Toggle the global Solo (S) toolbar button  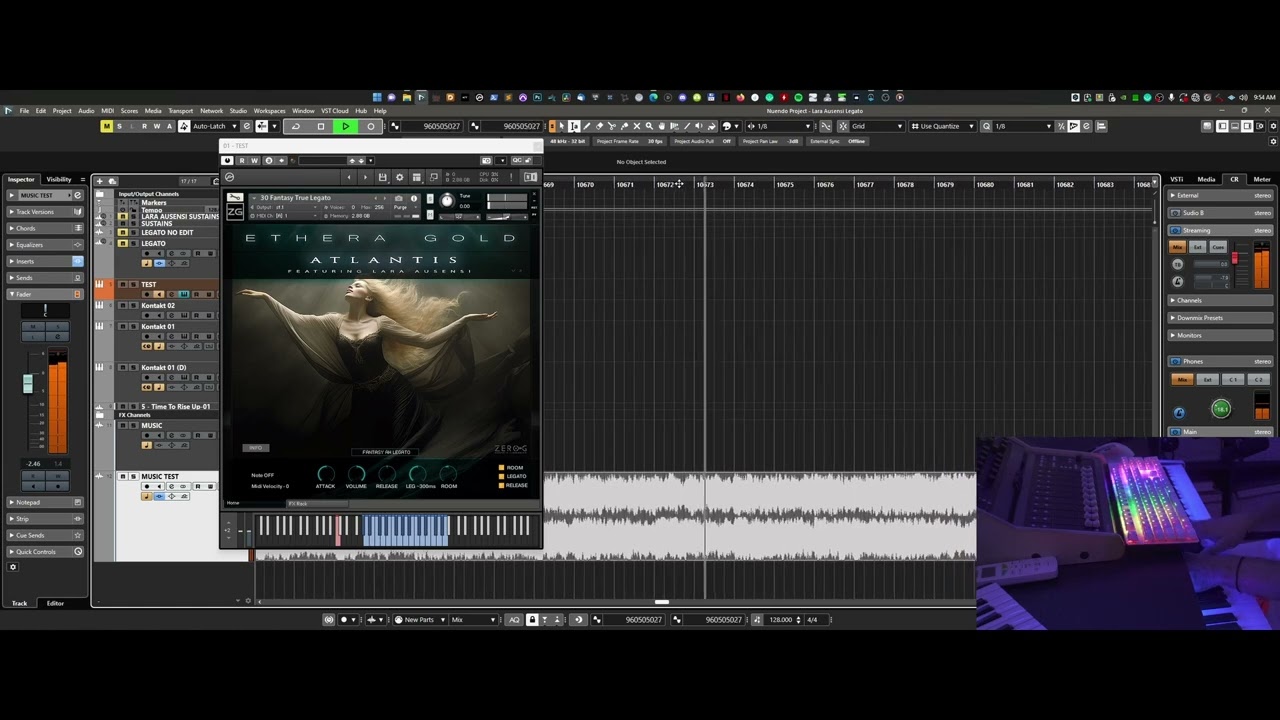[120, 126]
